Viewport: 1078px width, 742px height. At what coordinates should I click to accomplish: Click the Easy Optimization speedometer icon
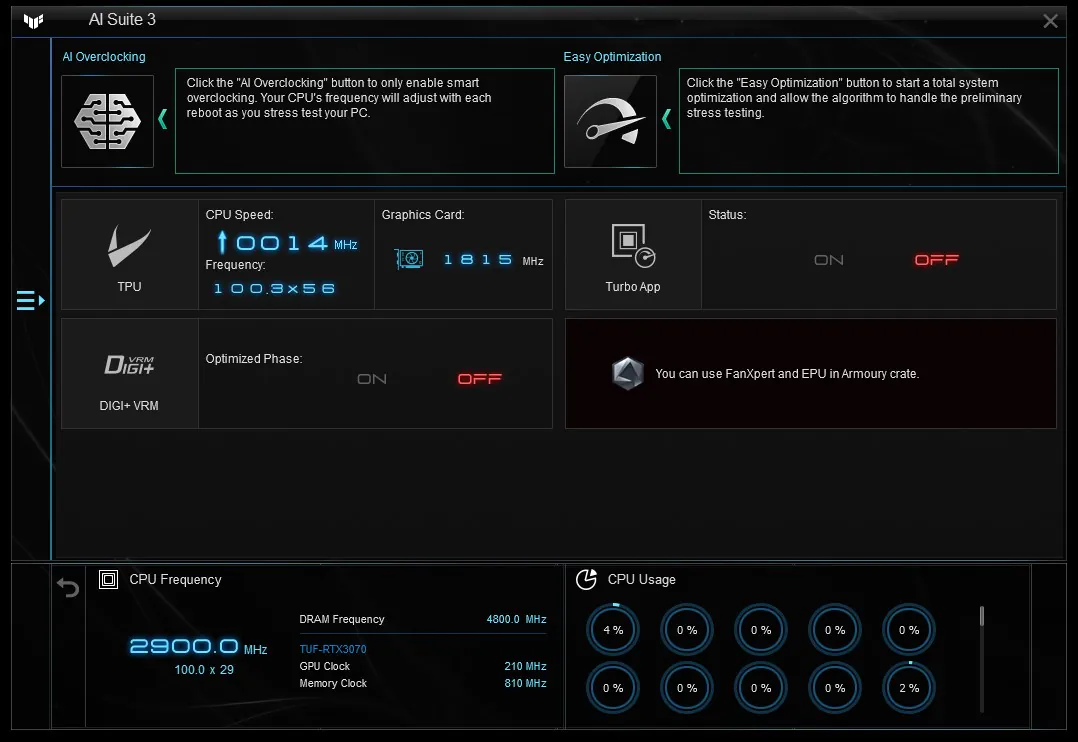pos(610,121)
